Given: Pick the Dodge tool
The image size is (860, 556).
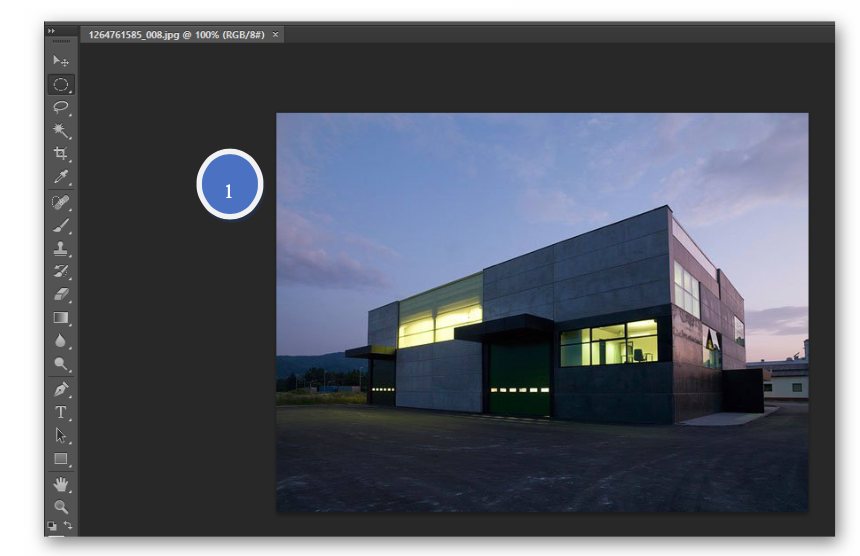Looking at the screenshot, I should point(61,364).
